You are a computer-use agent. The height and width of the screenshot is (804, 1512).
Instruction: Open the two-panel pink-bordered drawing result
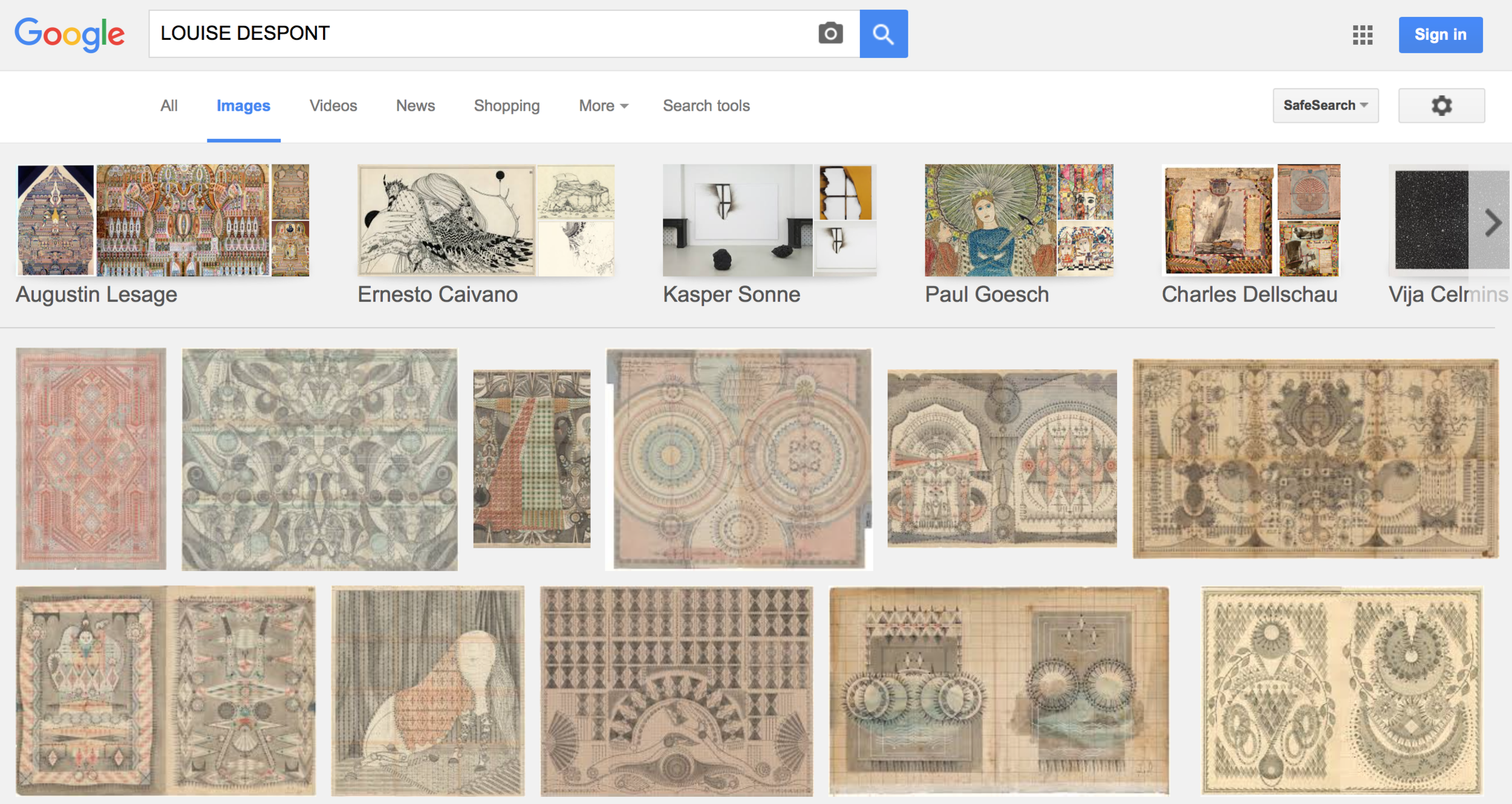[x=166, y=691]
